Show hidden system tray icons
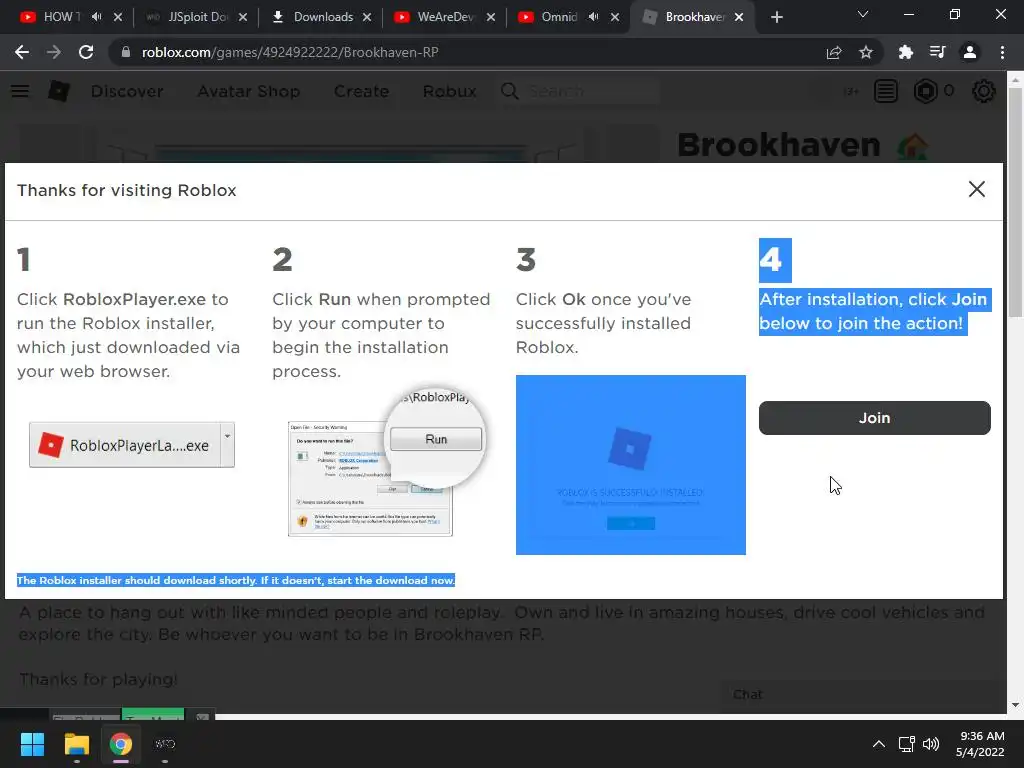 [879, 744]
